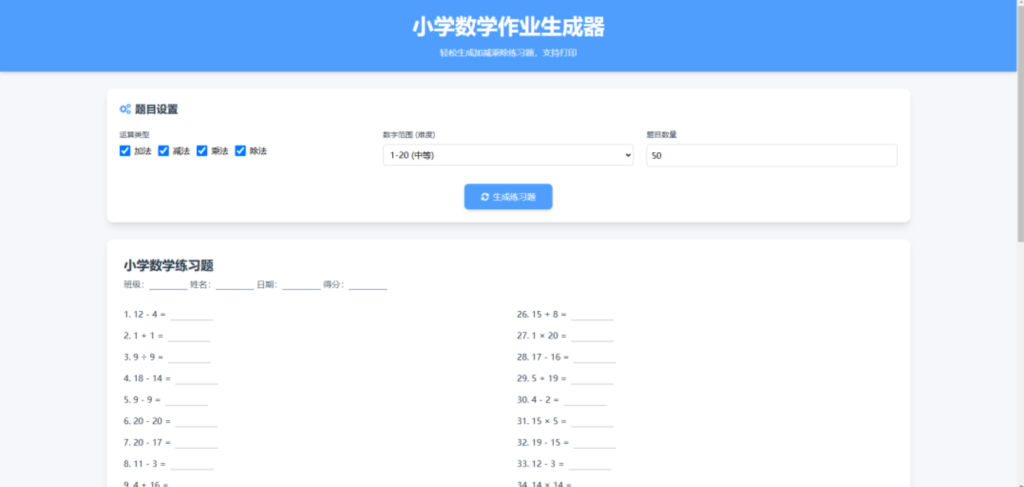Screen dimensions: 1024x487
Task: Click problem 3. 9 ÷ 9 =
Action: pos(143,357)
